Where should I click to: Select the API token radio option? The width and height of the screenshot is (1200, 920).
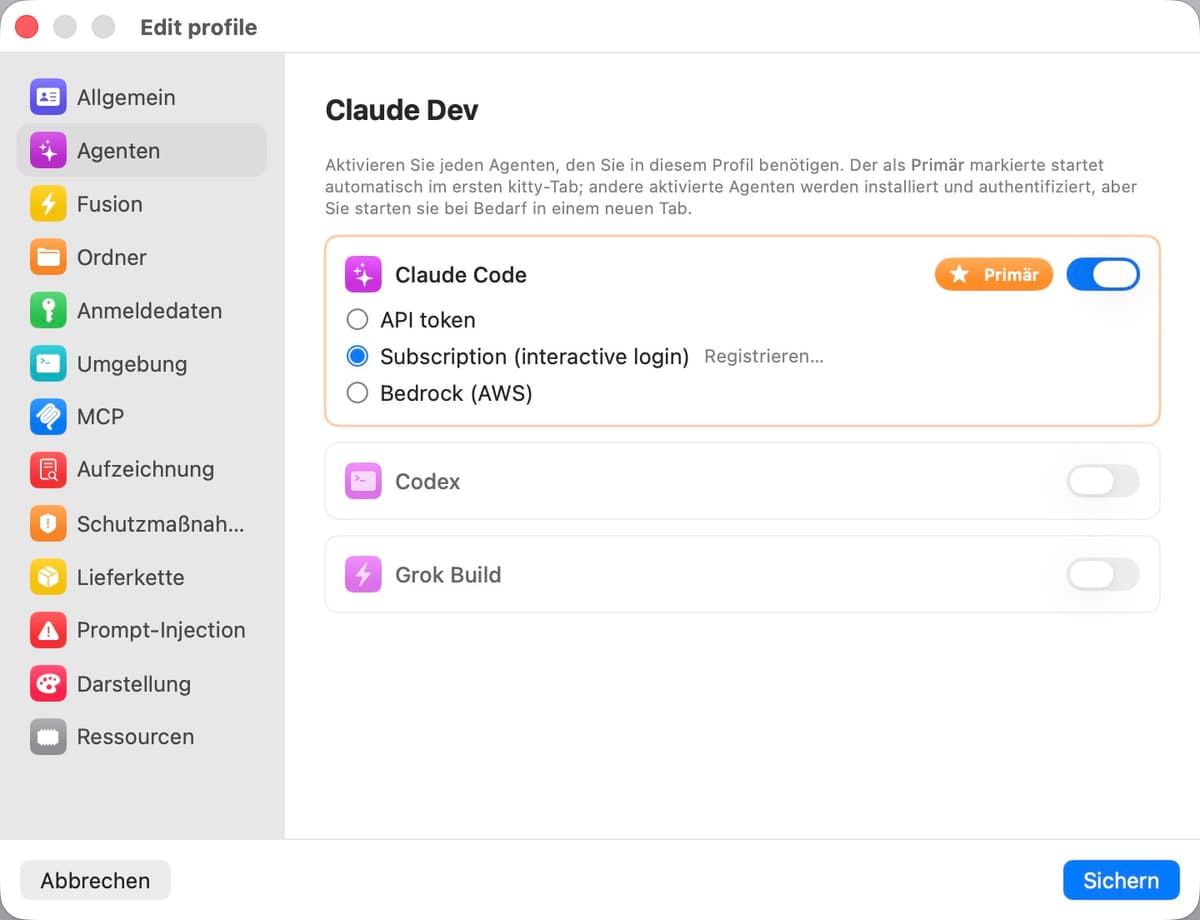[x=357, y=320]
